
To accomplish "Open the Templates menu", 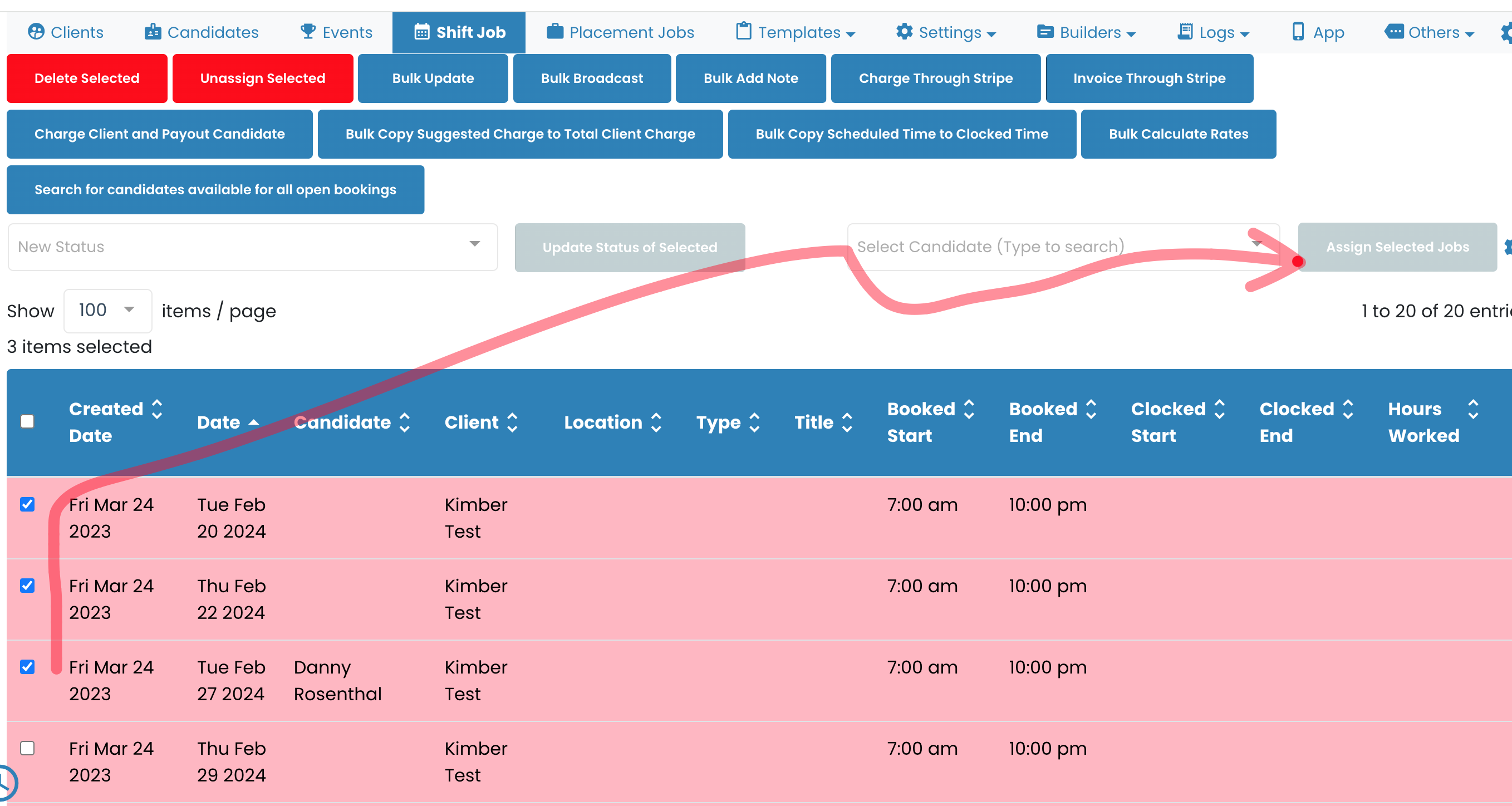I will point(795,32).
